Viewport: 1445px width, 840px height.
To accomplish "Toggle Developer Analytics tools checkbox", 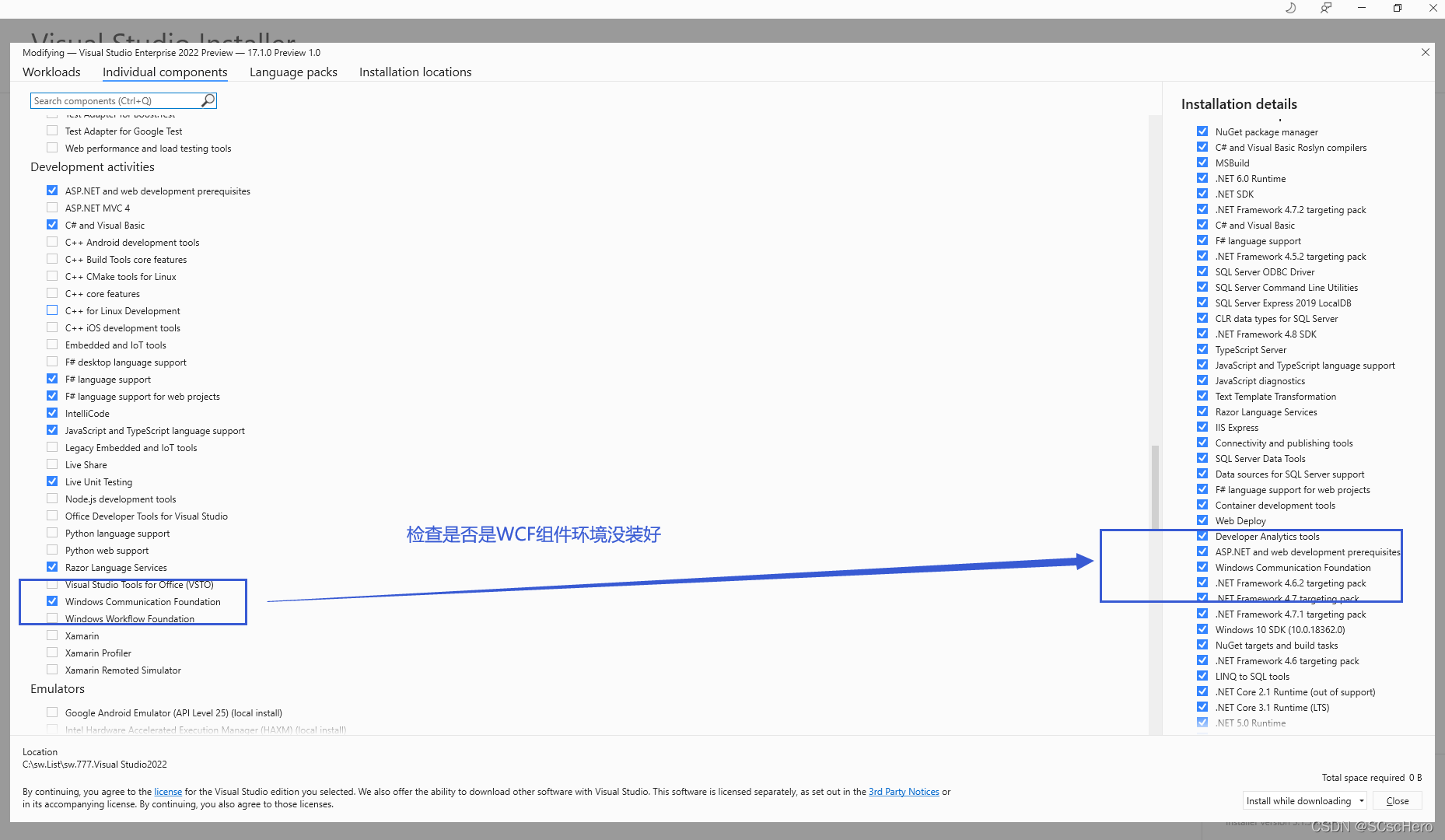I will (1202, 536).
